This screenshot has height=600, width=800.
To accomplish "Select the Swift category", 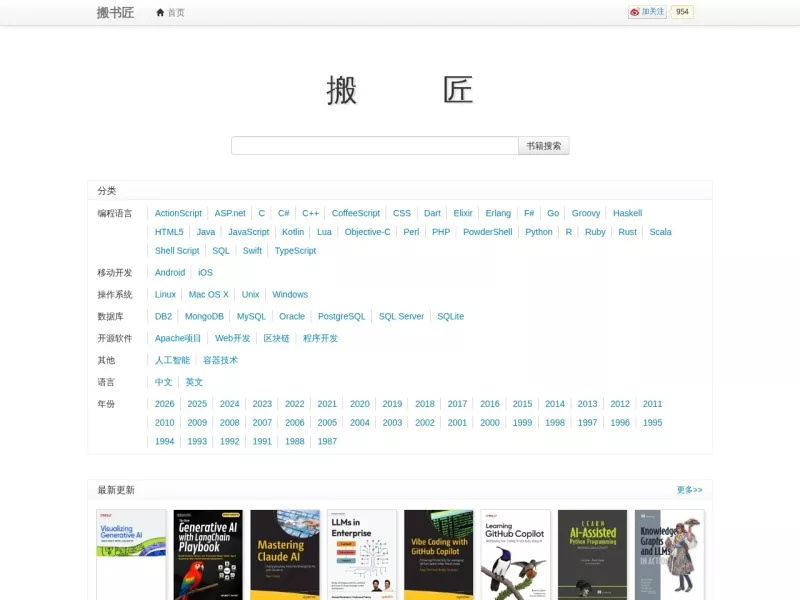I will (252, 251).
